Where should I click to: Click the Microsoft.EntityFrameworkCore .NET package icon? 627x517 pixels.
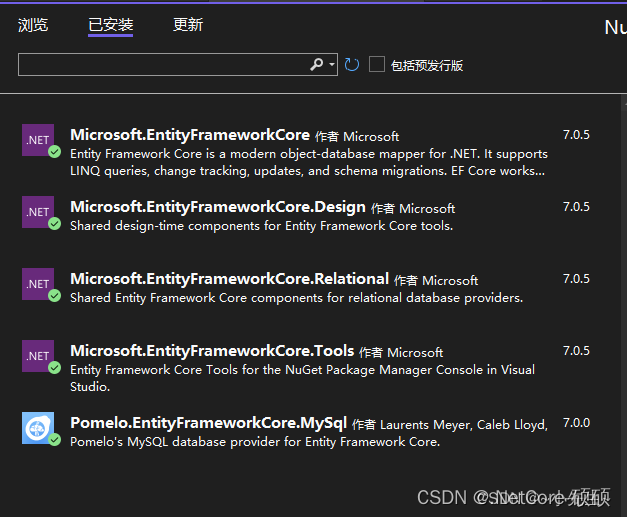click(x=38, y=140)
